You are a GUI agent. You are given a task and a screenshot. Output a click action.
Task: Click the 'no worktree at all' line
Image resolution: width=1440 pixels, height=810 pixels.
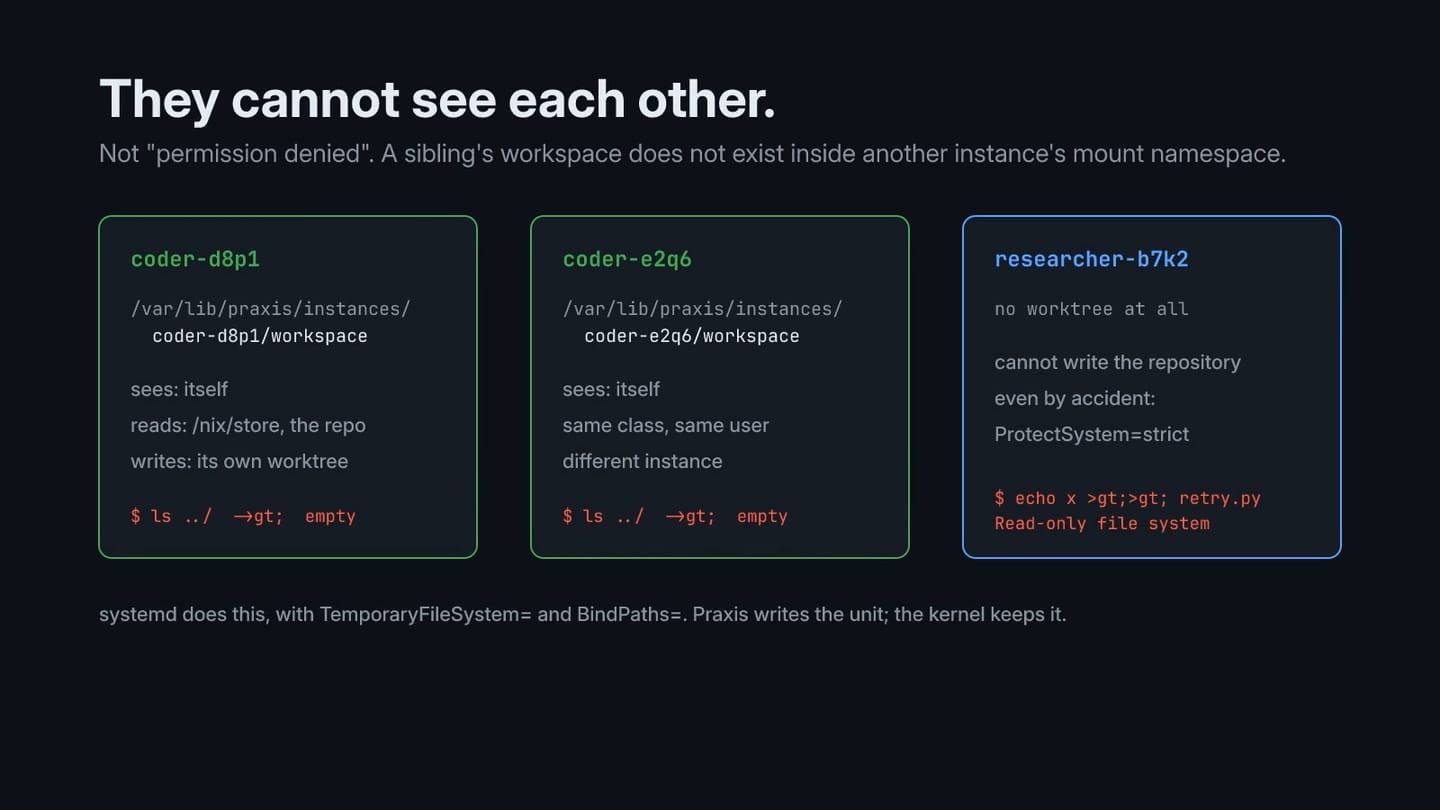(x=1091, y=309)
